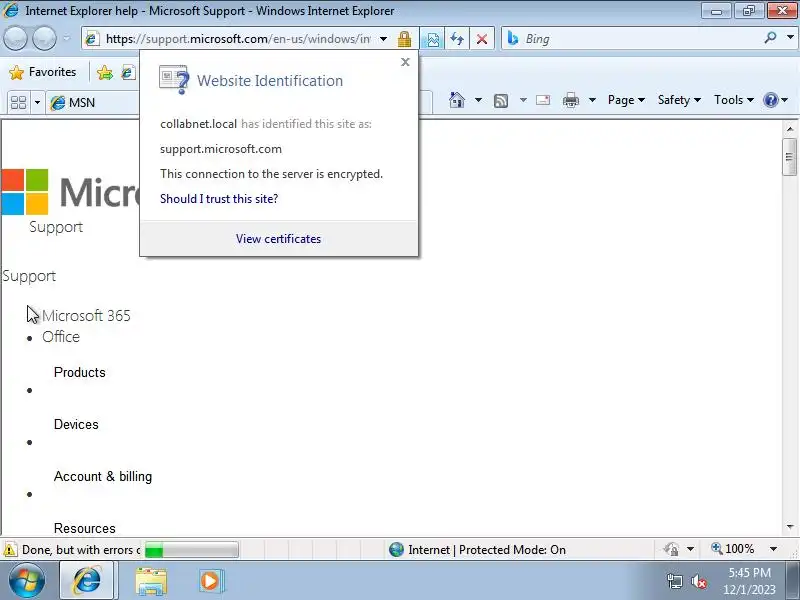Click the scrollbar down arrow
The height and width of the screenshot is (600, 800).
(790, 527)
